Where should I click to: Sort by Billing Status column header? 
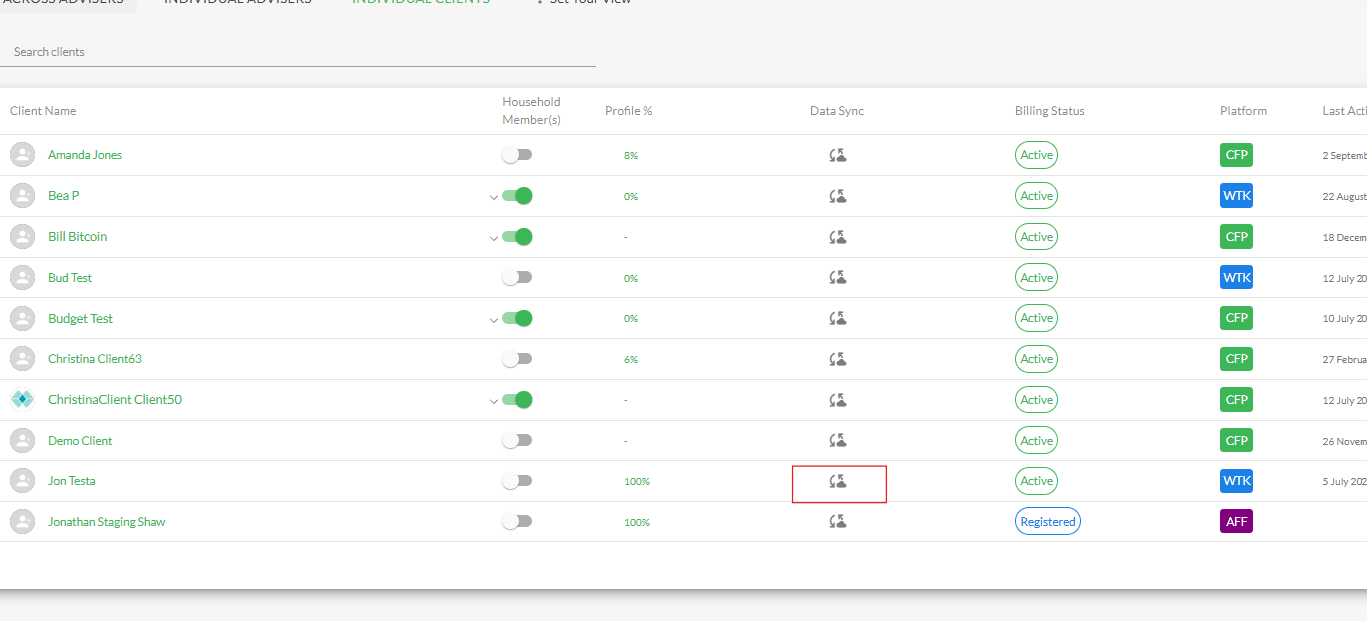point(1049,111)
